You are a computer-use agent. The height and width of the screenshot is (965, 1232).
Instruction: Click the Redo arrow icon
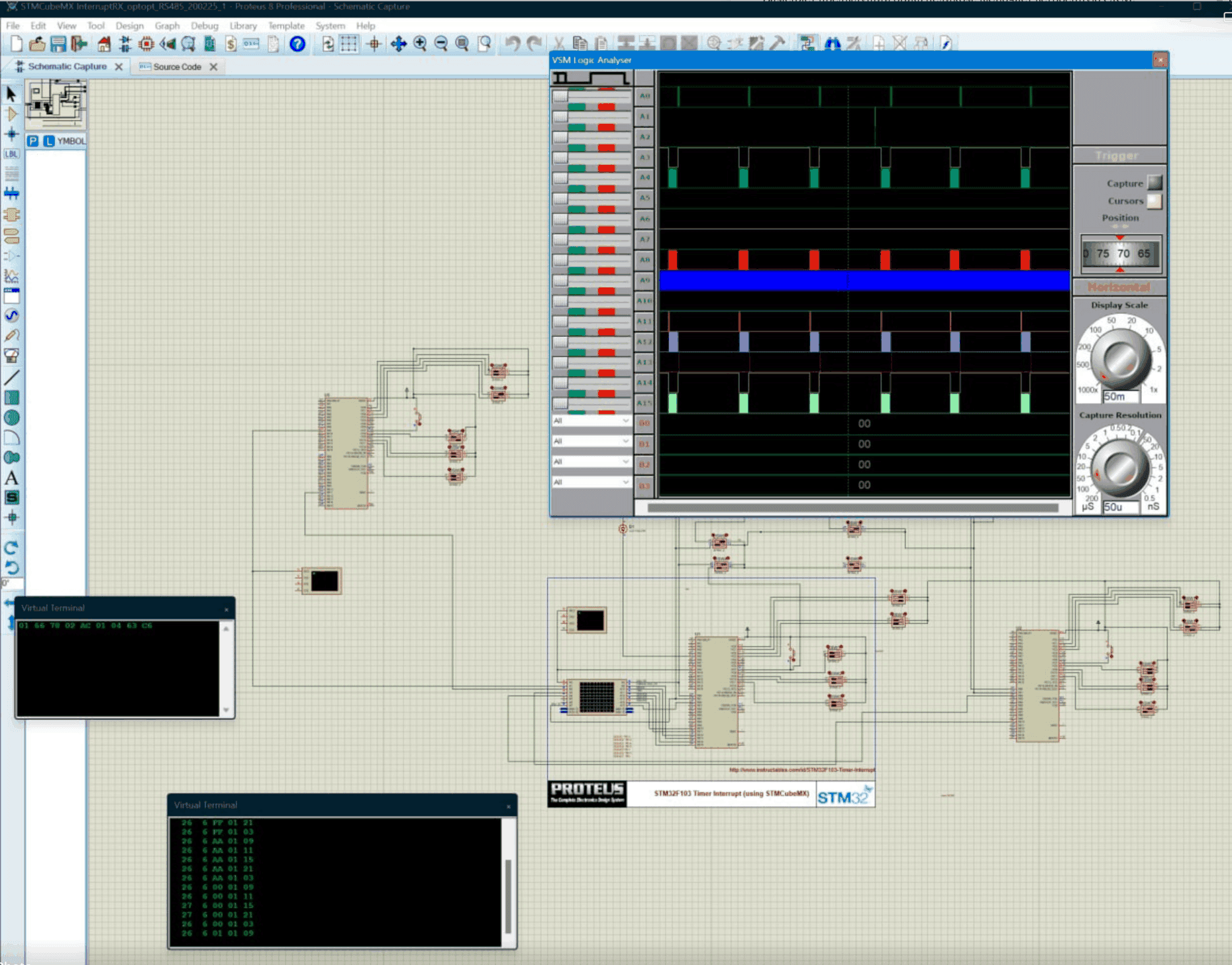click(x=534, y=44)
